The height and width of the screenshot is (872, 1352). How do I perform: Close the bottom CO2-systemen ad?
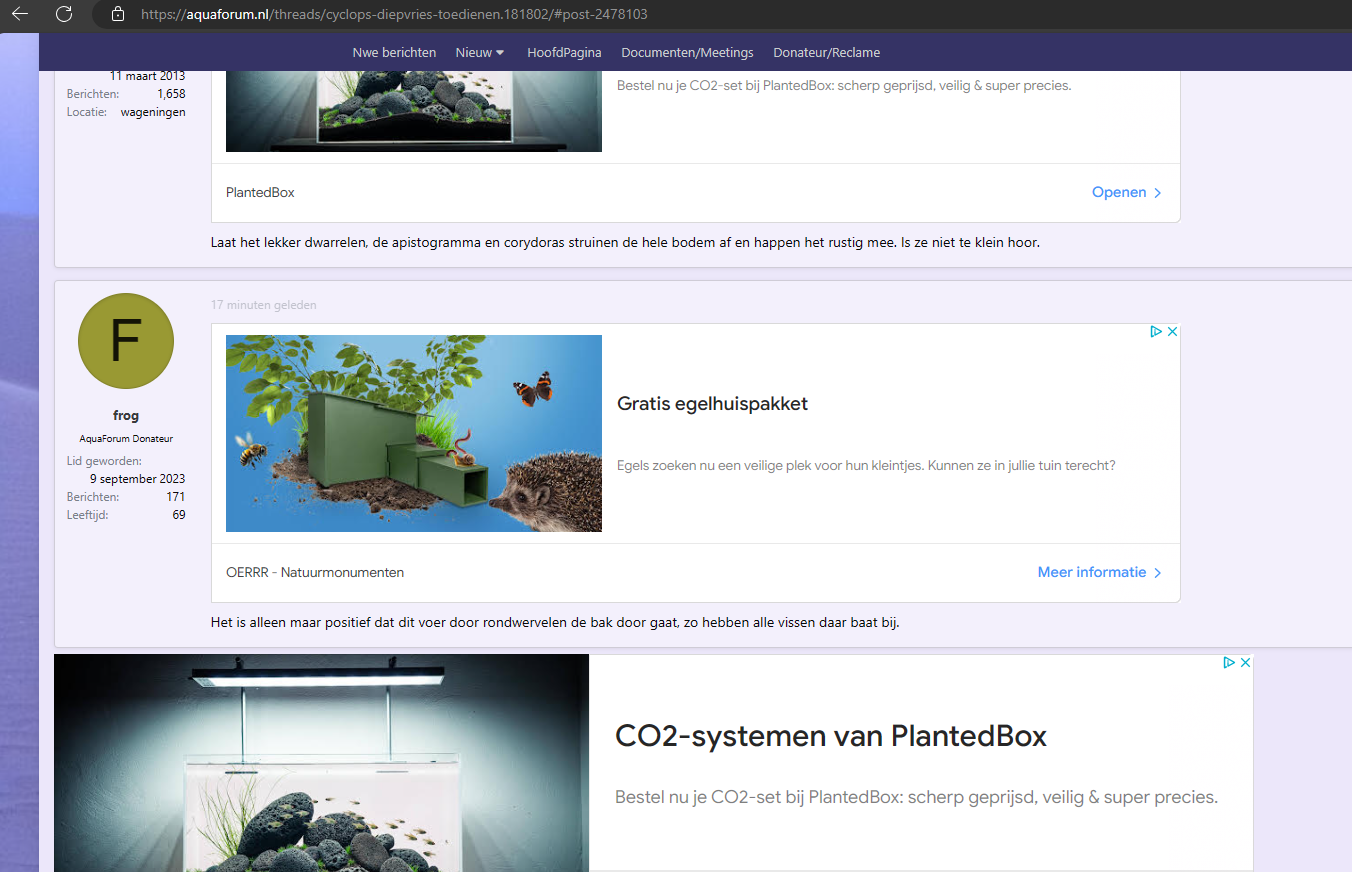pyautogui.click(x=1246, y=662)
